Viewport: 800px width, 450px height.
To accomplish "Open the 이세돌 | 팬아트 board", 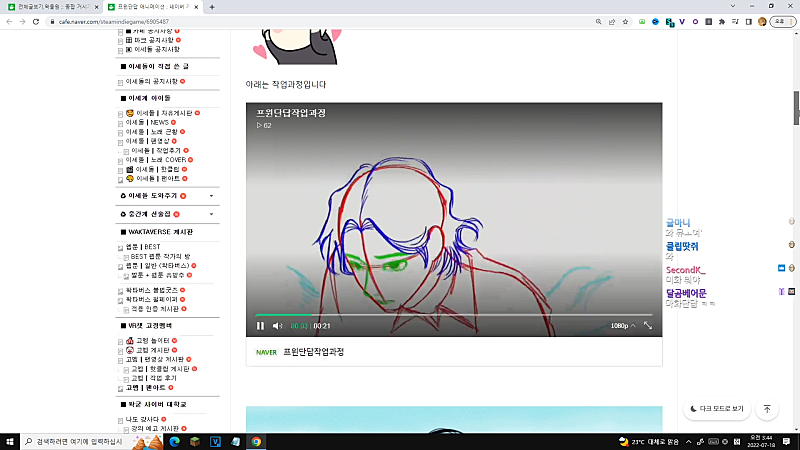I will click(158, 179).
